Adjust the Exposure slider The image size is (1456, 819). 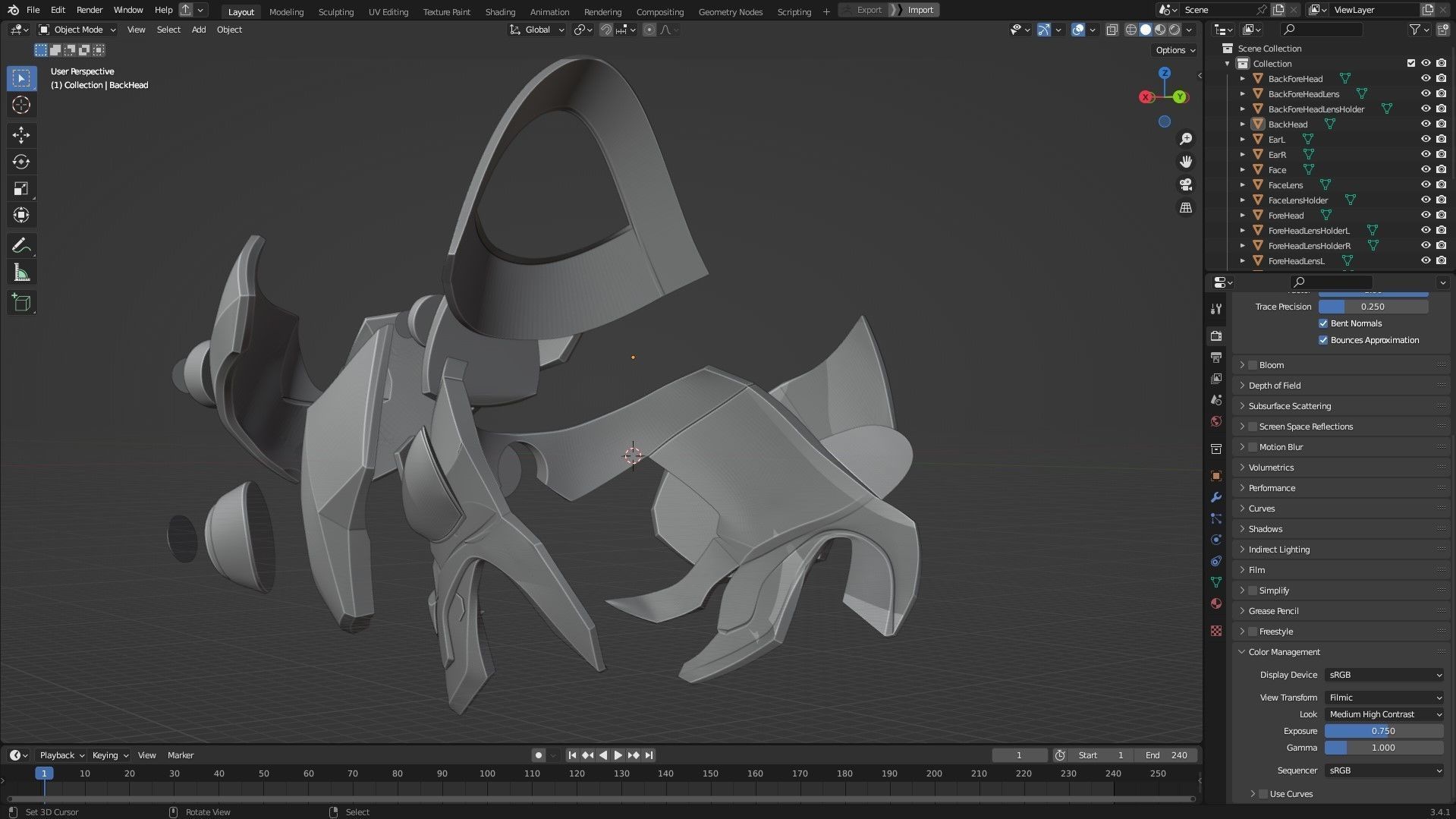point(1383,731)
